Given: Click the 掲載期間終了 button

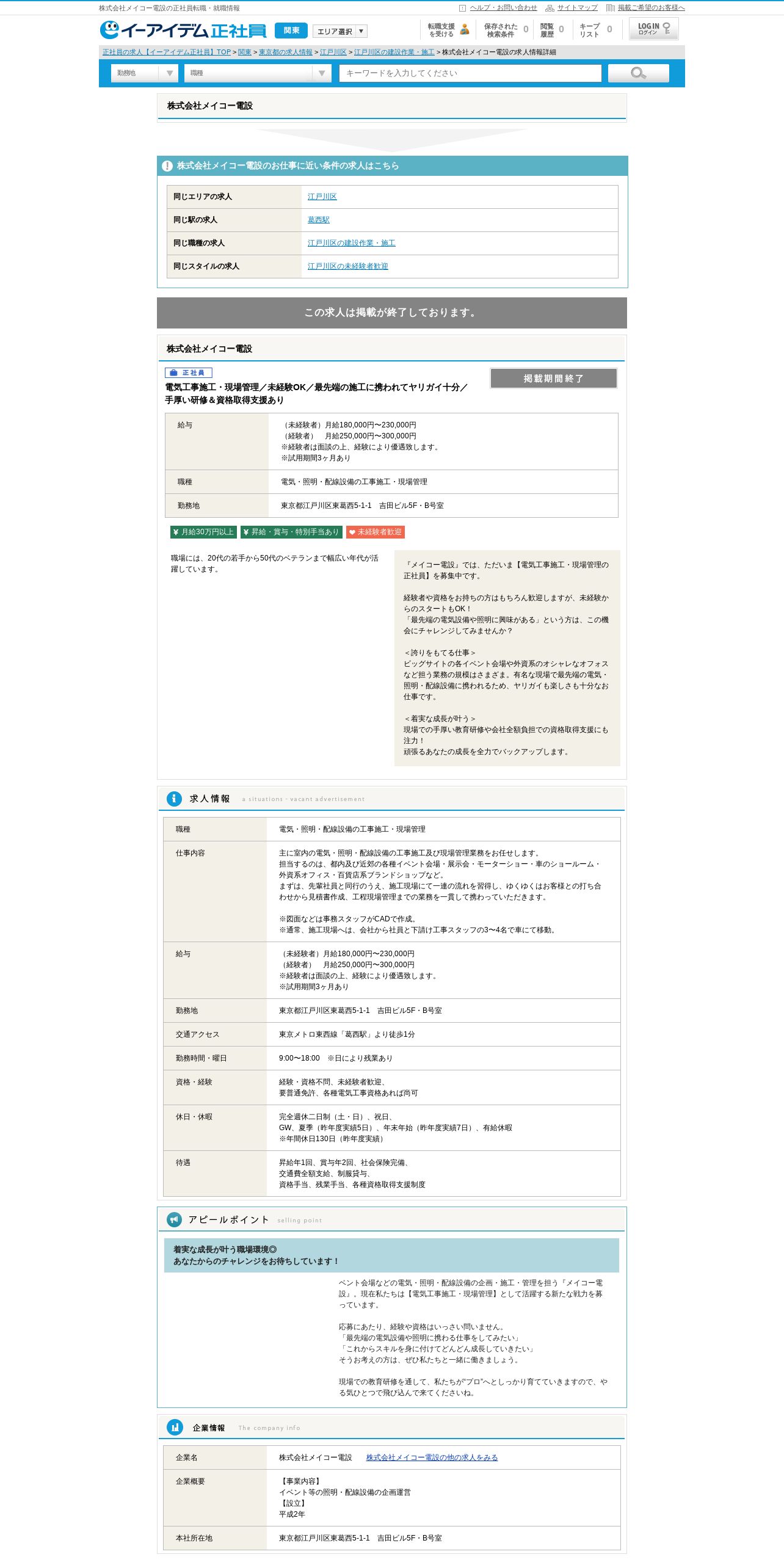Looking at the screenshot, I should pyautogui.click(x=553, y=379).
